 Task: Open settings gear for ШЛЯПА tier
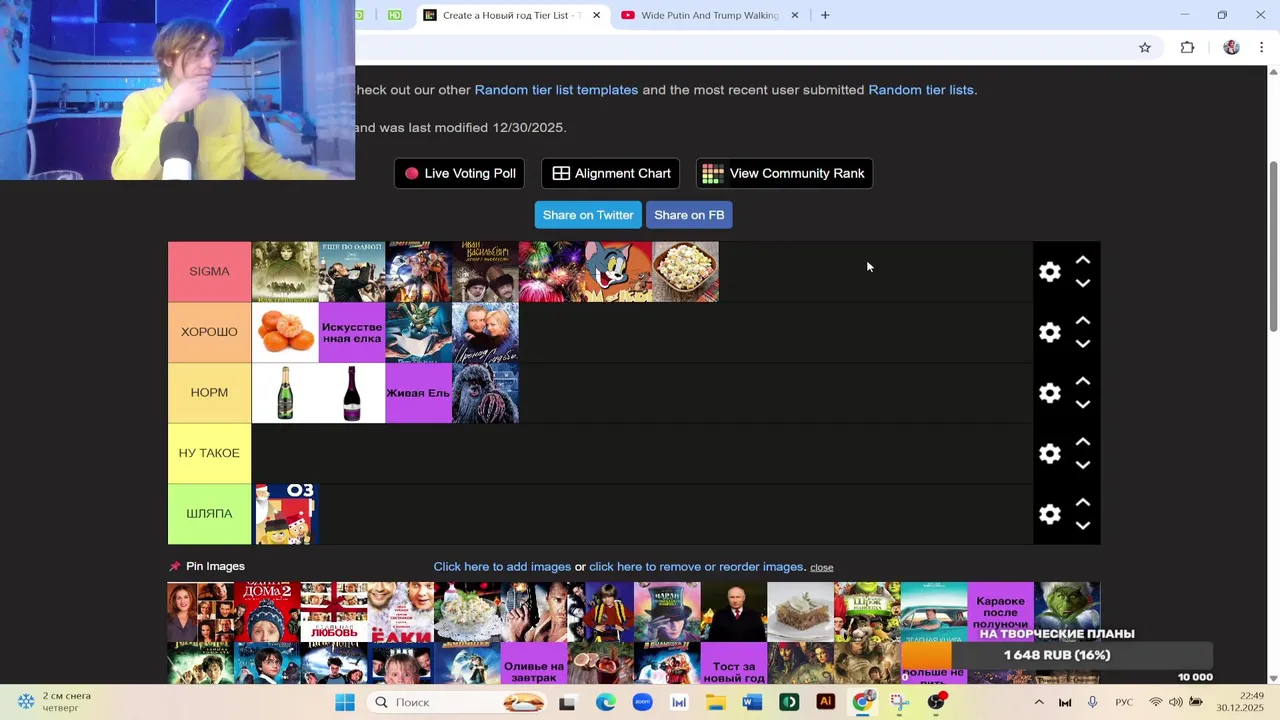1049,514
